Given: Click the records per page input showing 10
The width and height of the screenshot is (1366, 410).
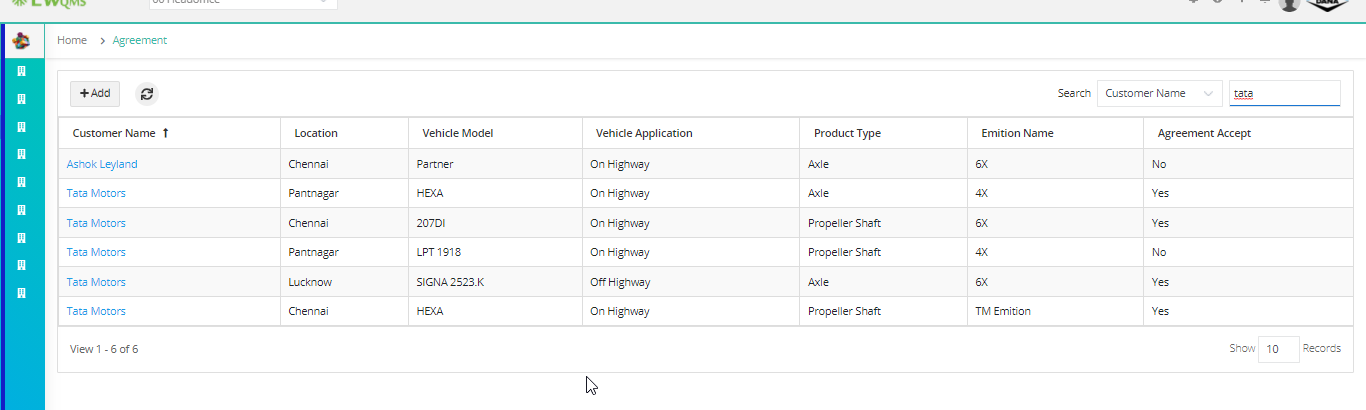Looking at the screenshot, I should pos(1278,349).
